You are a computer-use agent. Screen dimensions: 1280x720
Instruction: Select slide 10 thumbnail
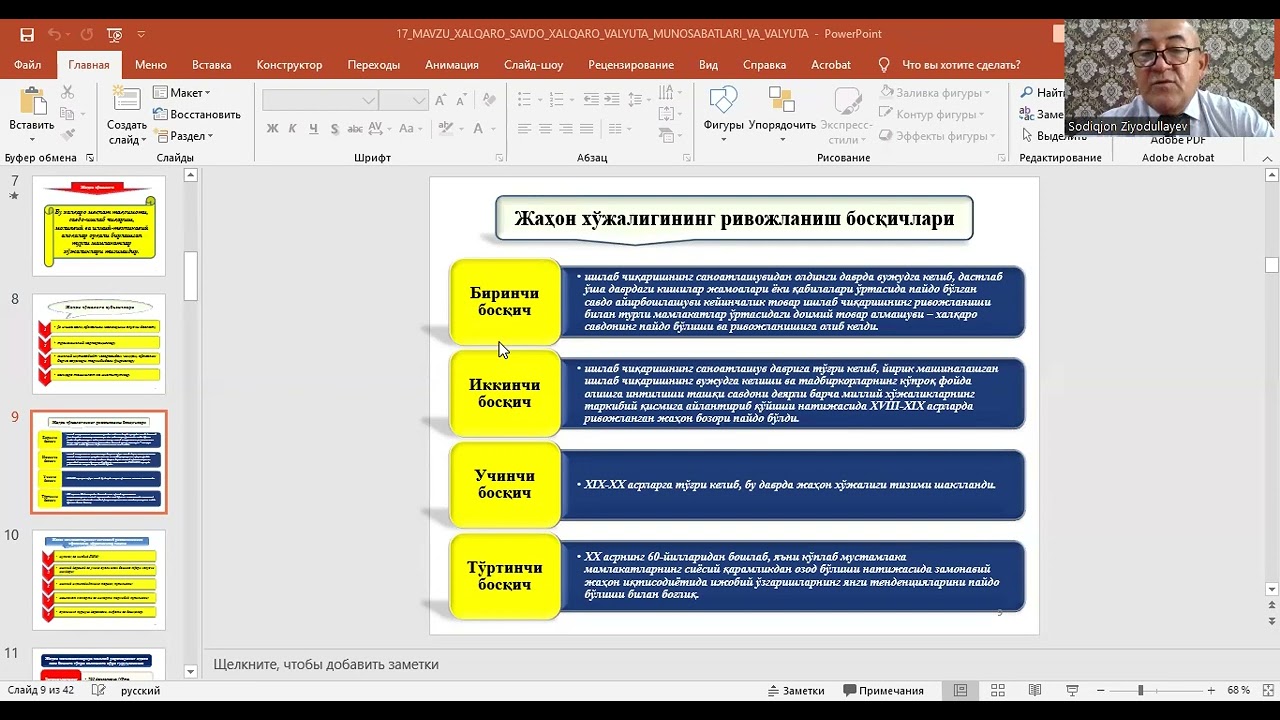99,580
